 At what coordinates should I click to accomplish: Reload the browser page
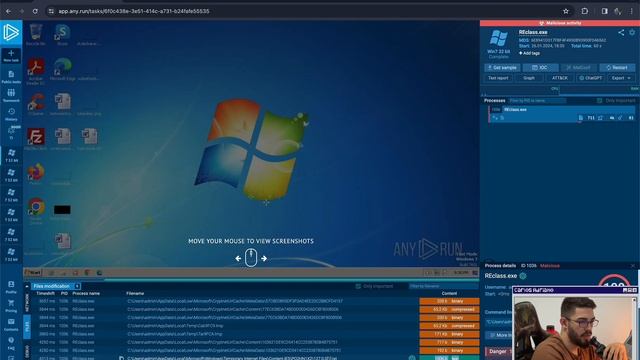click(35, 11)
